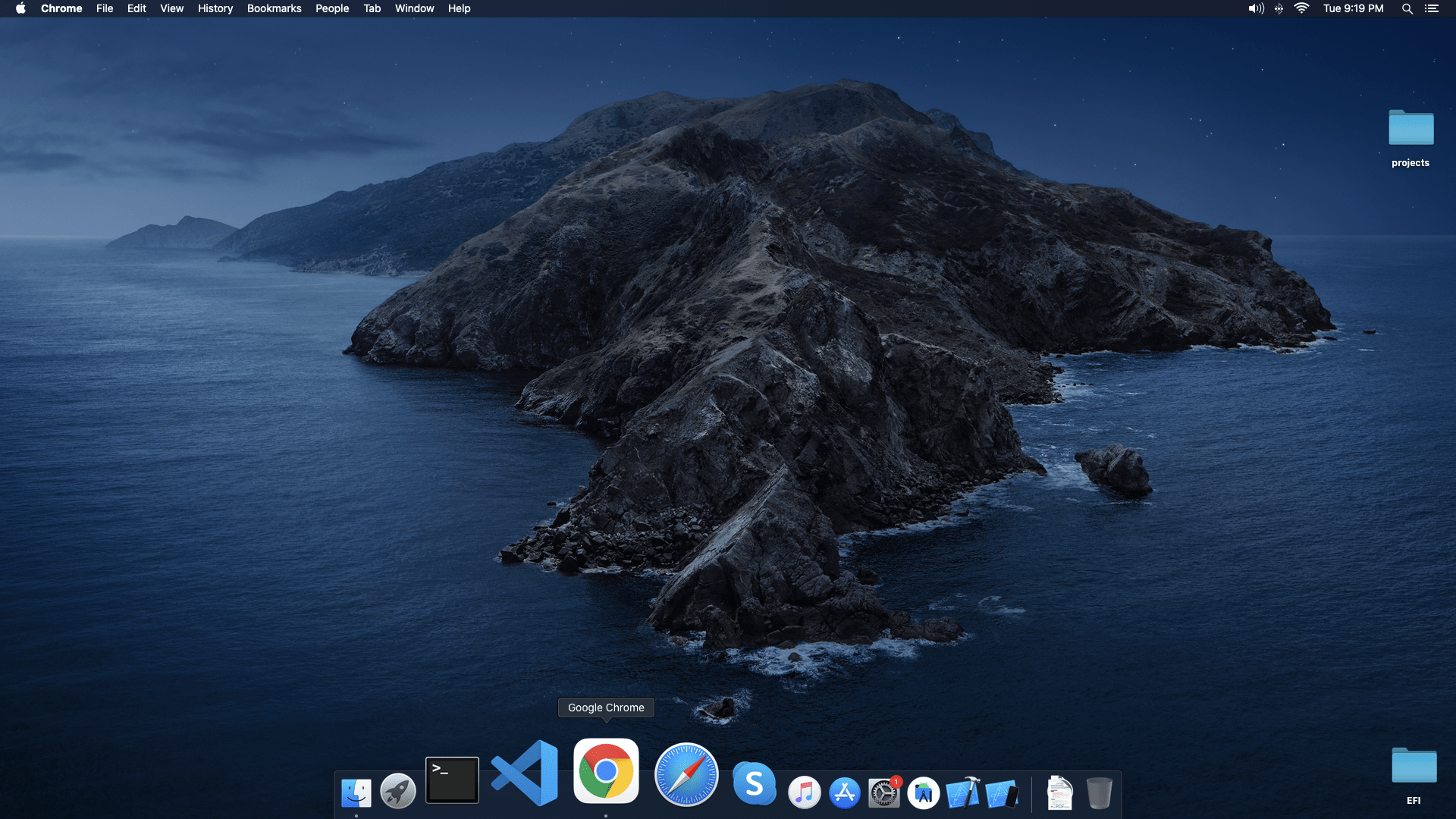Open the iOS Simulator dock icon
1456x819 pixels.
click(x=1003, y=793)
